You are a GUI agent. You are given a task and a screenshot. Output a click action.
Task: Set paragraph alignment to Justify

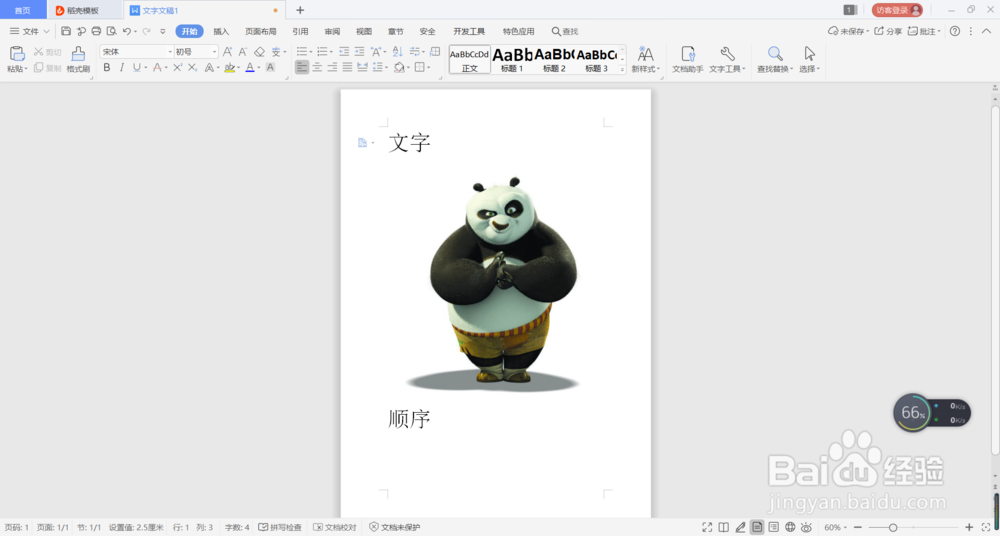point(348,67)
